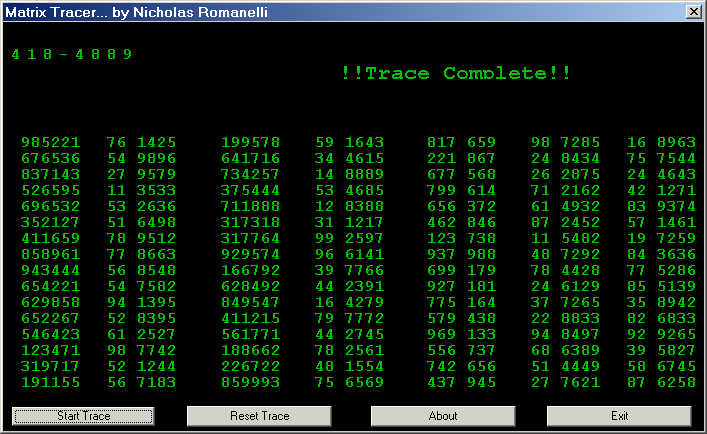Viewport: 707px width, 434px height.
Task: Click the matrix value 7621
Action: pos(580,383)
